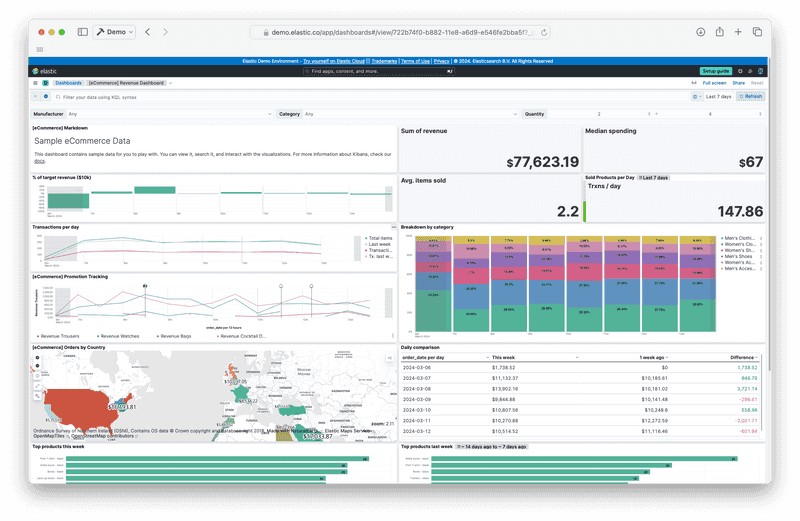Click the Elastic logo in the header
This screenshot has height=521, width=800.
[x=46, y=72]
